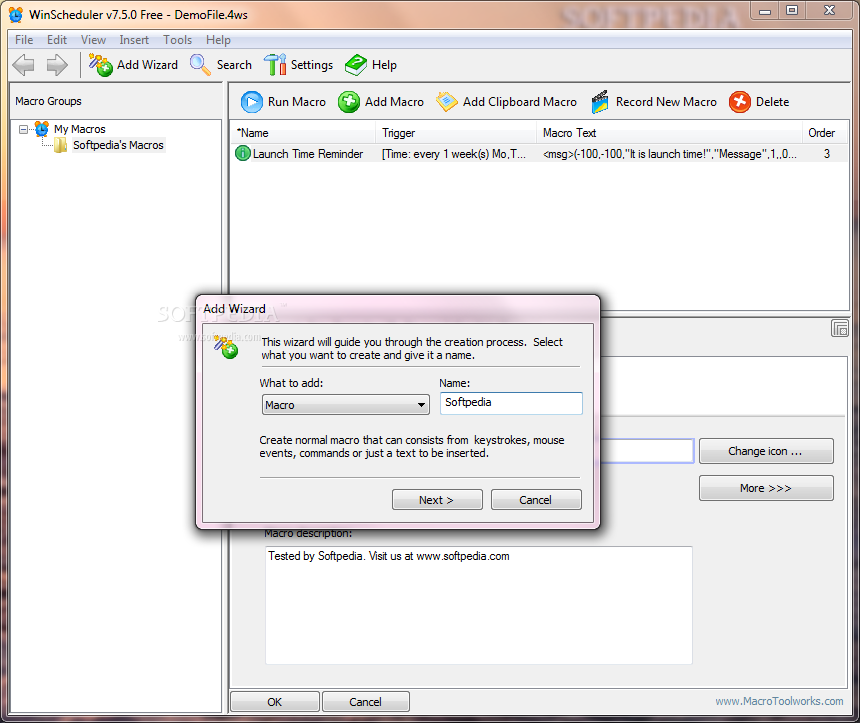
Task: Click OK at the bottom panel
Action: [x=275, y=702]
